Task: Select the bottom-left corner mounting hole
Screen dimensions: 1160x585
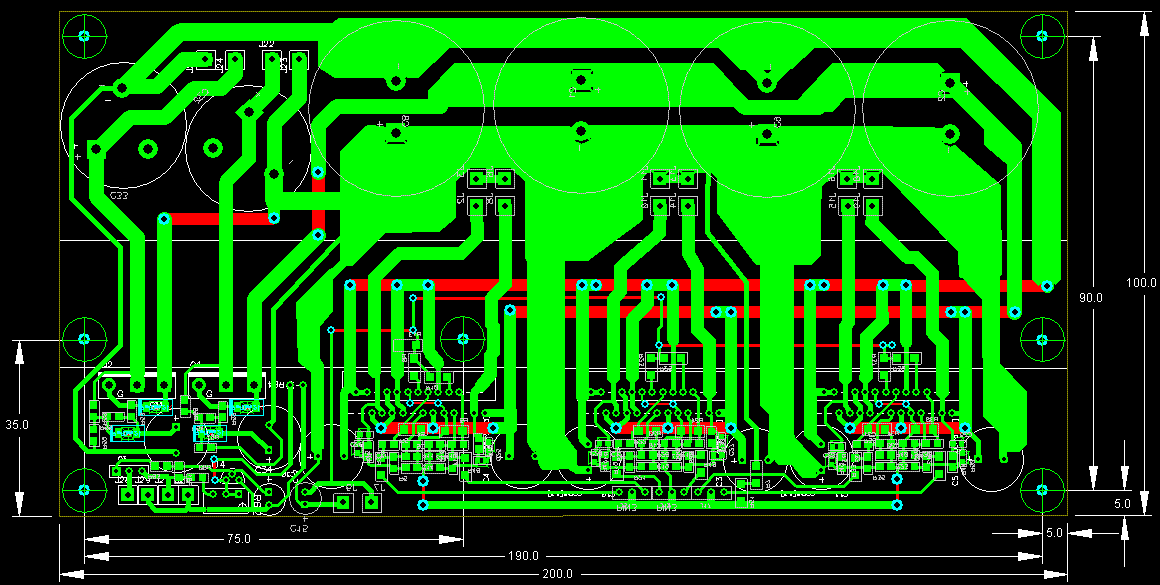Action: (x=84, y=490)
